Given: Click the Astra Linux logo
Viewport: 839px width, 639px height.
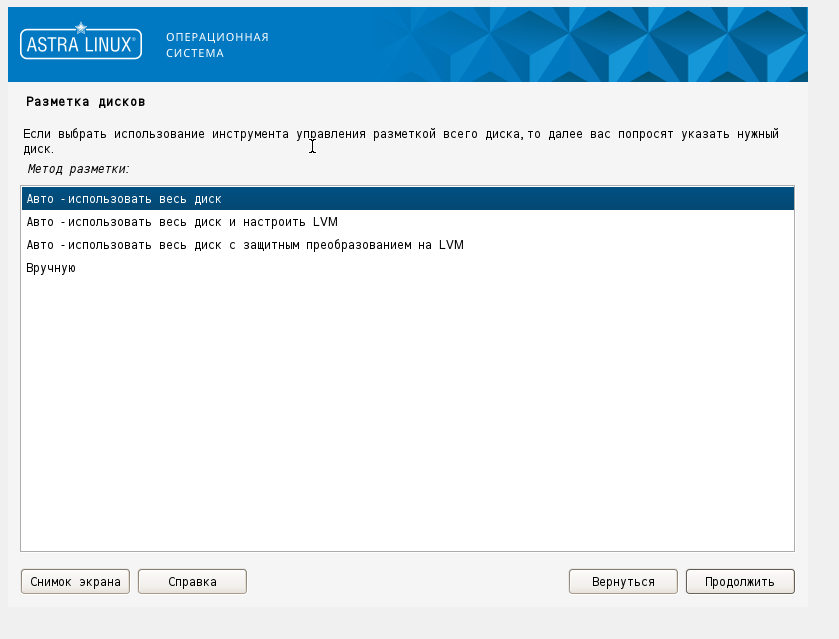Looking at the screenshot, I should coord(81,42).
